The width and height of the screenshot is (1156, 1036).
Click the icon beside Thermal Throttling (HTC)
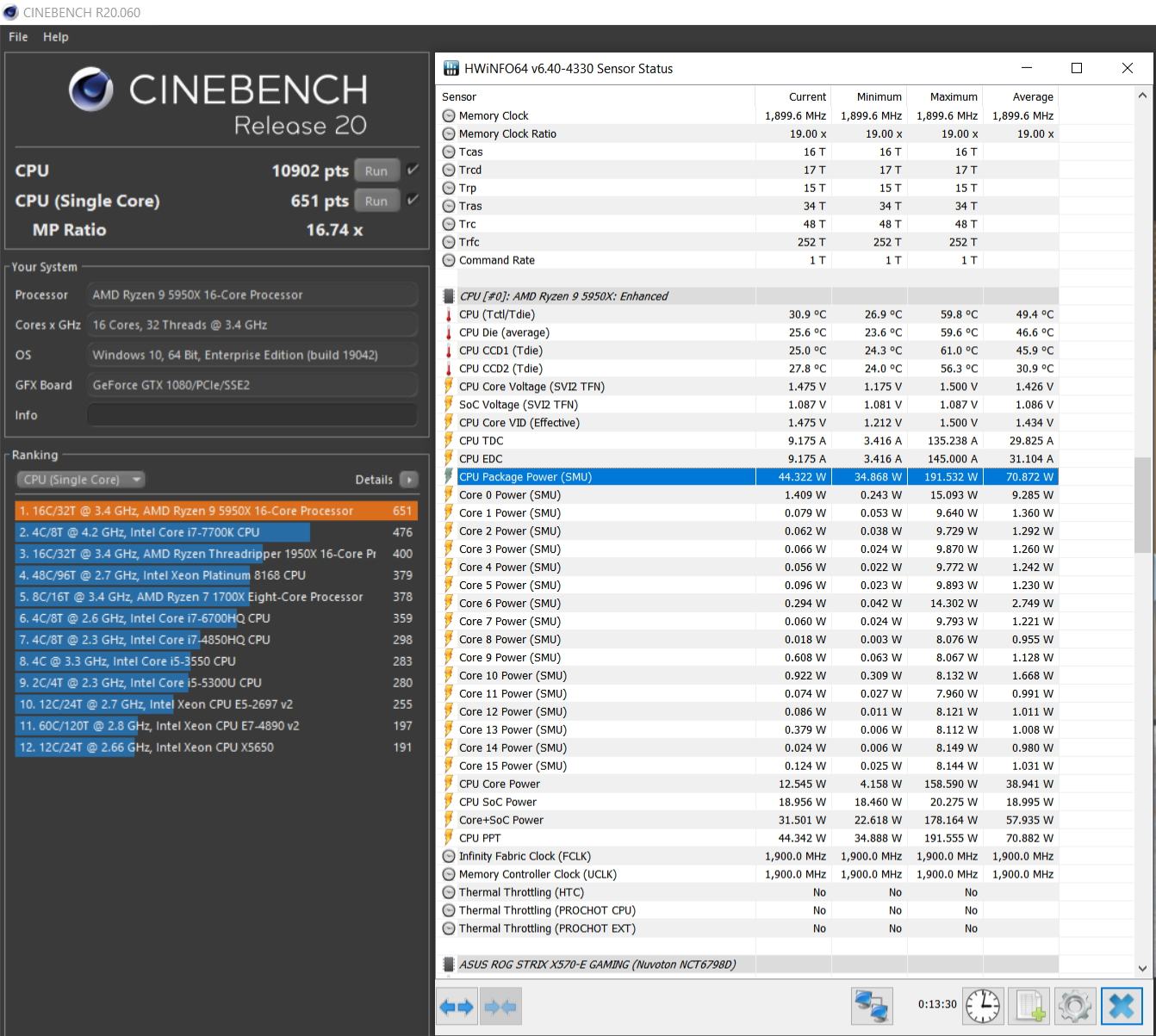[x=449, y=892]
